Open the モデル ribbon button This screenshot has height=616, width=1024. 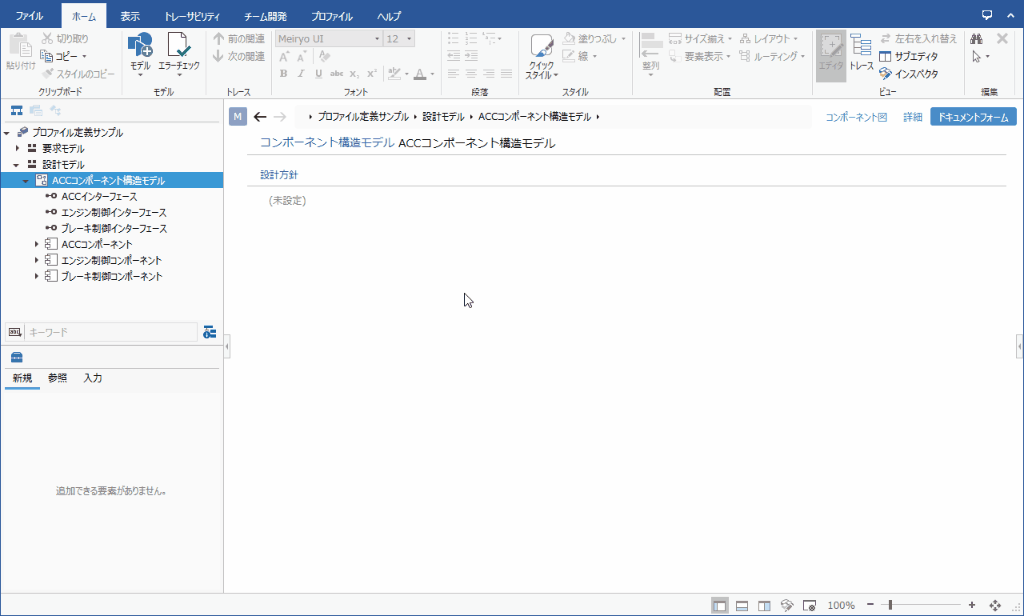[x=140, y=53]
